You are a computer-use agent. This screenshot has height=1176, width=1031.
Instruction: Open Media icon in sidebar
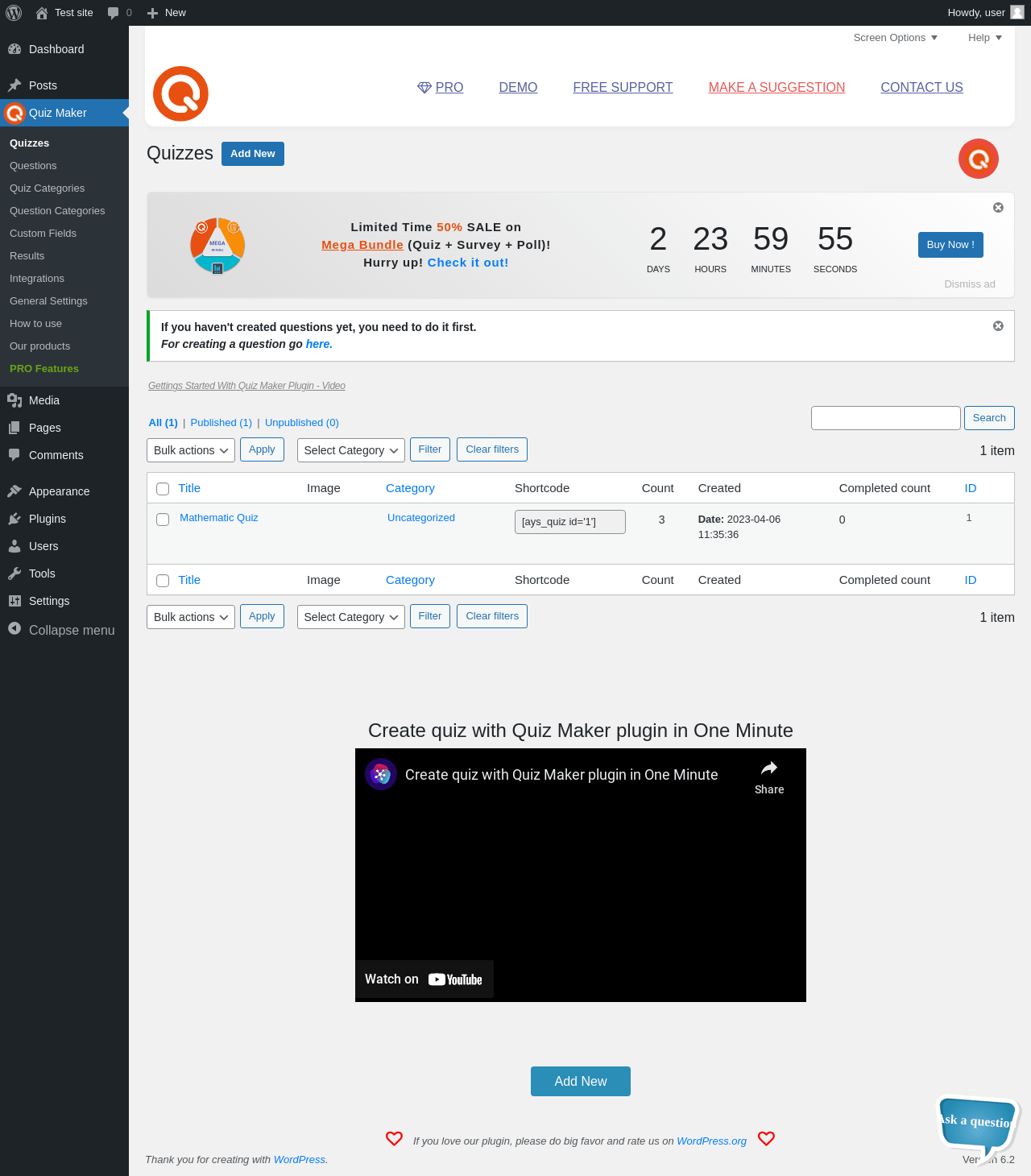pyautogui.click(x=14, y=400)
